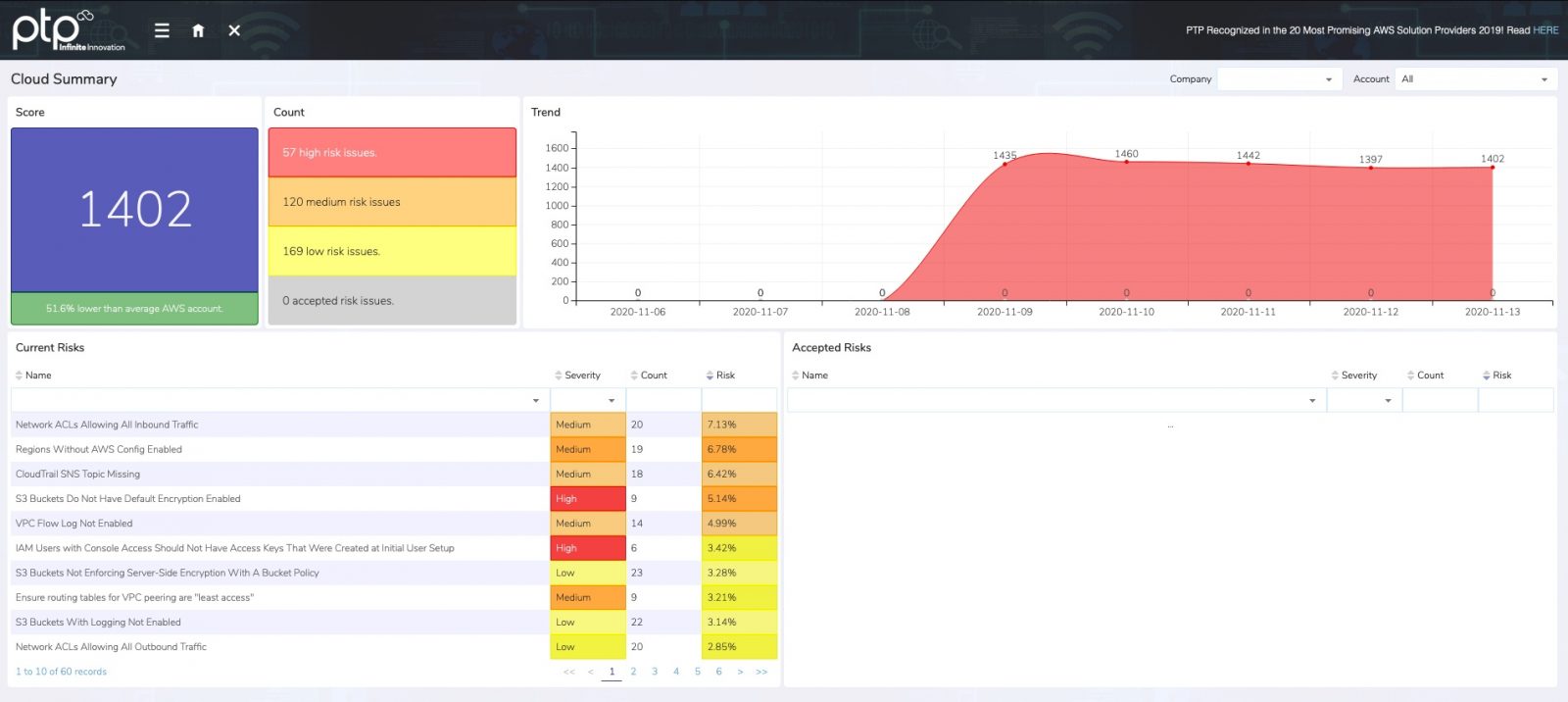Sort Current Risks by Count column
Image resolution: width=1568 pixels, height=702 pixels.
point(653,376)
